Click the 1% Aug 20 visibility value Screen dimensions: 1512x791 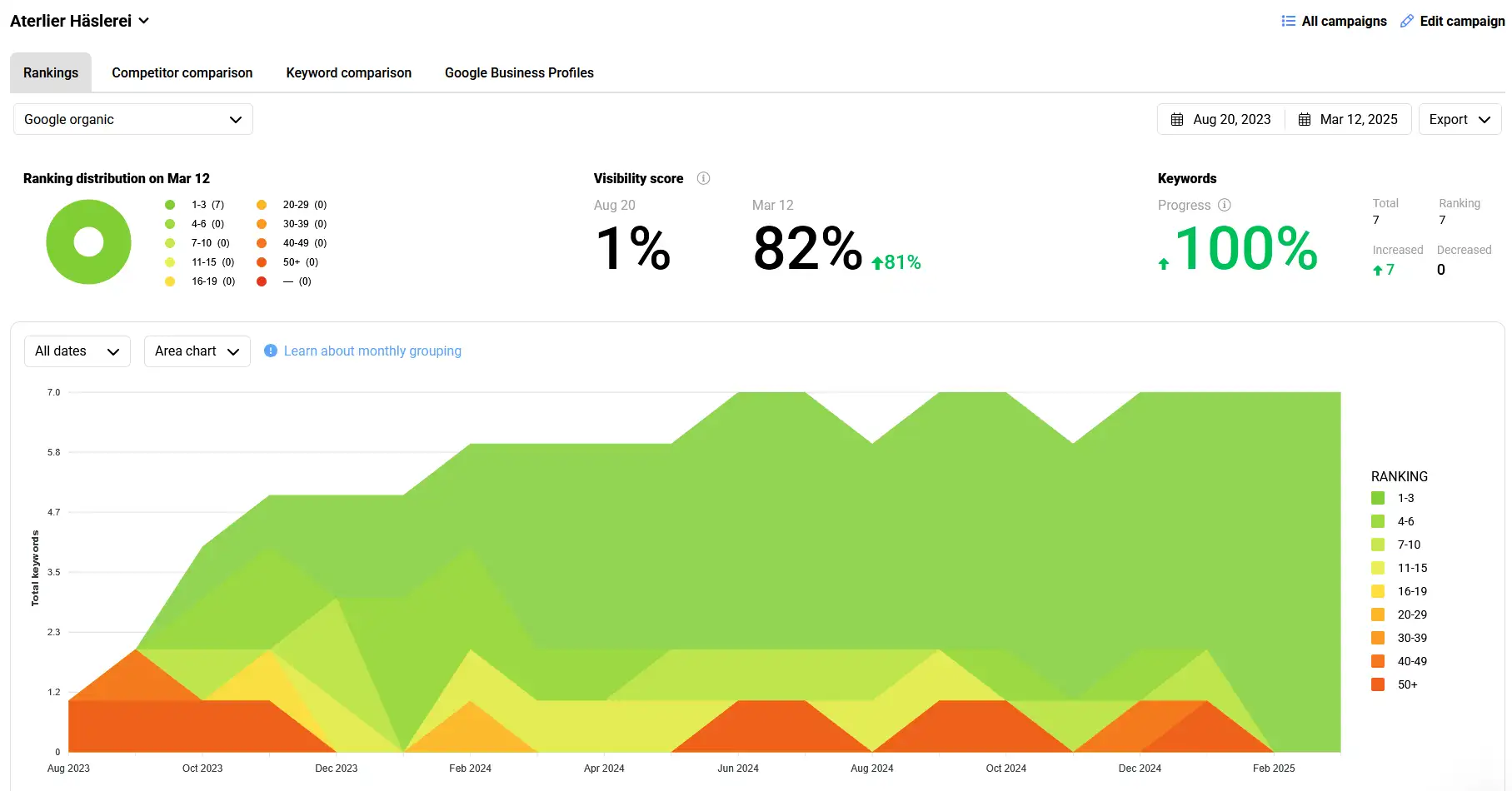point(633,248)
